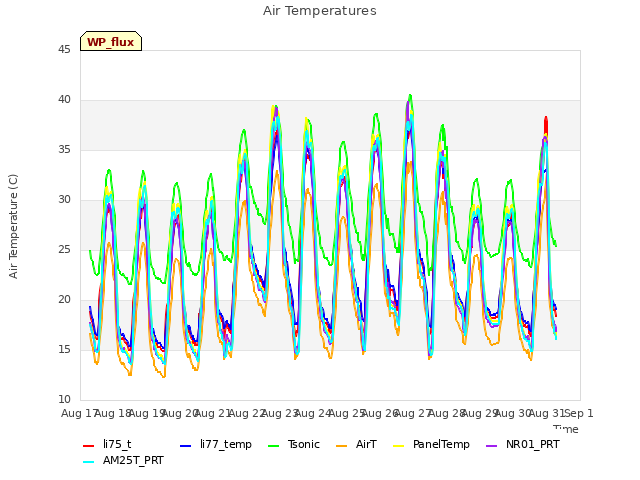Click the yellow PanelTemp legend swatch
This screenshot has height=480, width=640.
(x=398, y=446)
